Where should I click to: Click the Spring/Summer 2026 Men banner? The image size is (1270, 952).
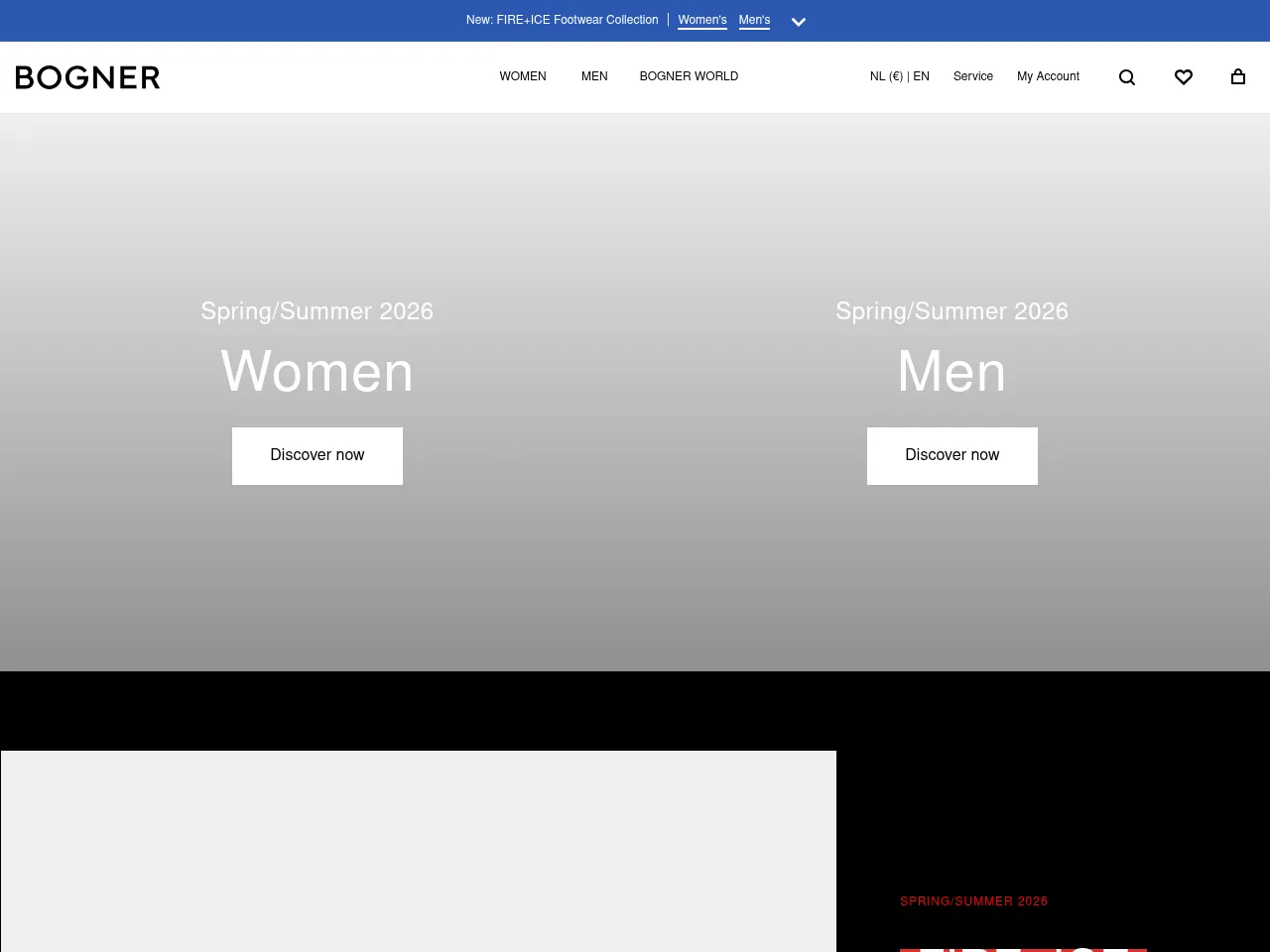click(x=952, y=372)
